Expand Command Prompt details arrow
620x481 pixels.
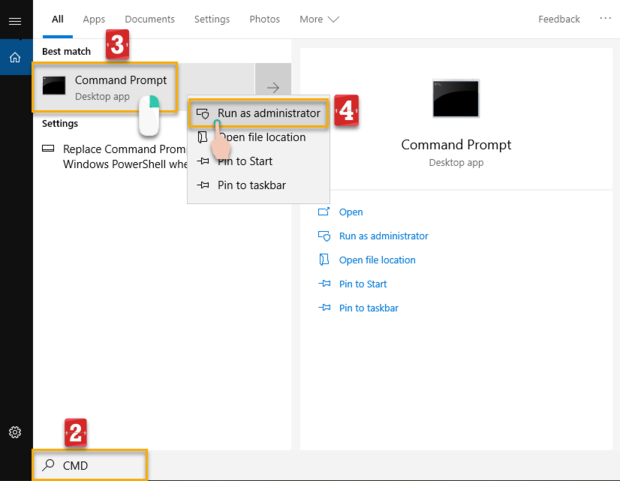273,87
